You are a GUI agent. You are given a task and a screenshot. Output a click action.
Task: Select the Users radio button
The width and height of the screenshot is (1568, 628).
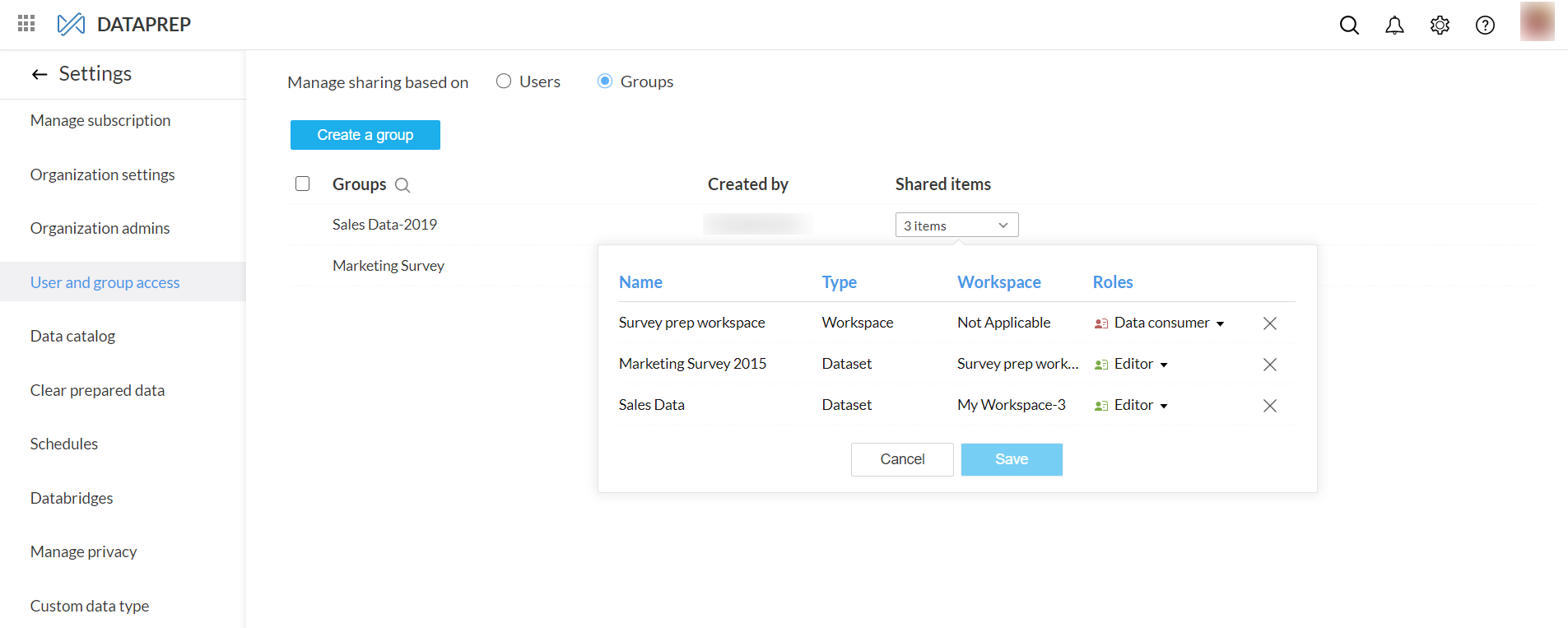click(504, 81)
